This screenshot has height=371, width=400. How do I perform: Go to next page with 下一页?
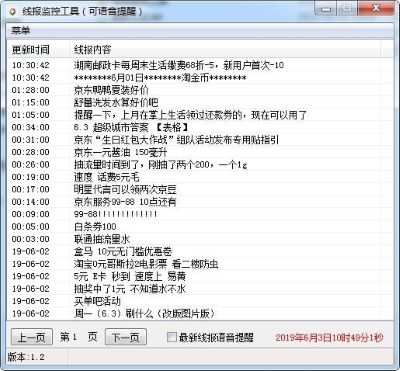tap(126, 337)
